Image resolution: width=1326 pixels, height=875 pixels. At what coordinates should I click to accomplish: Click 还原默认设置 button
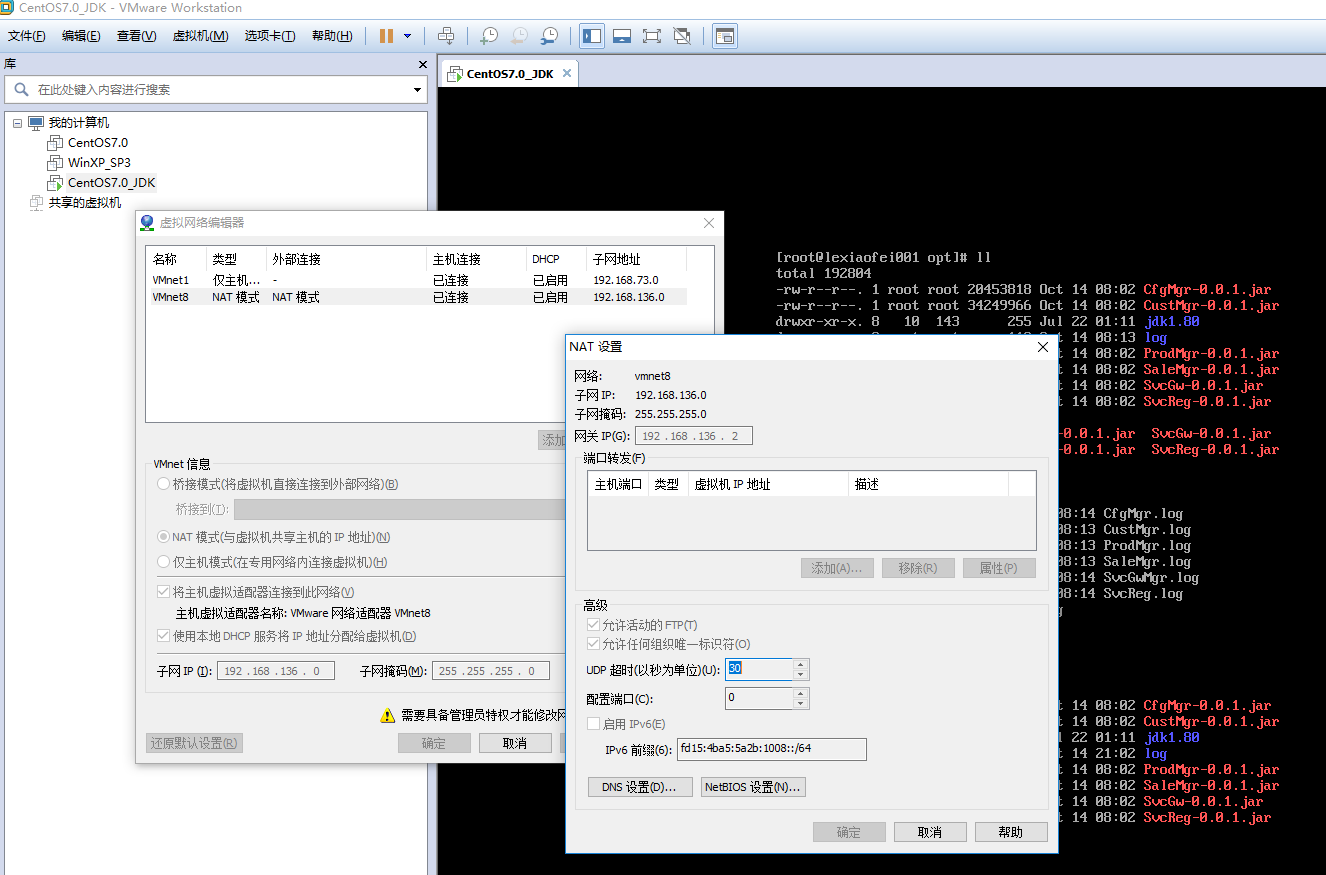(194, 743)
